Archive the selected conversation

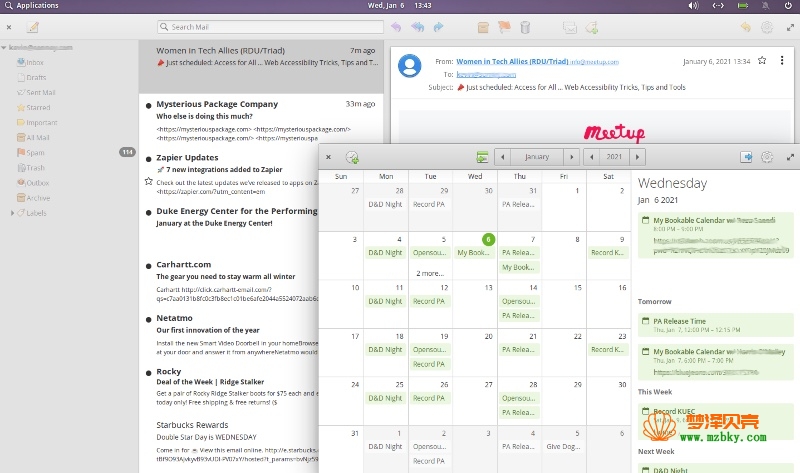coord(483,27)
